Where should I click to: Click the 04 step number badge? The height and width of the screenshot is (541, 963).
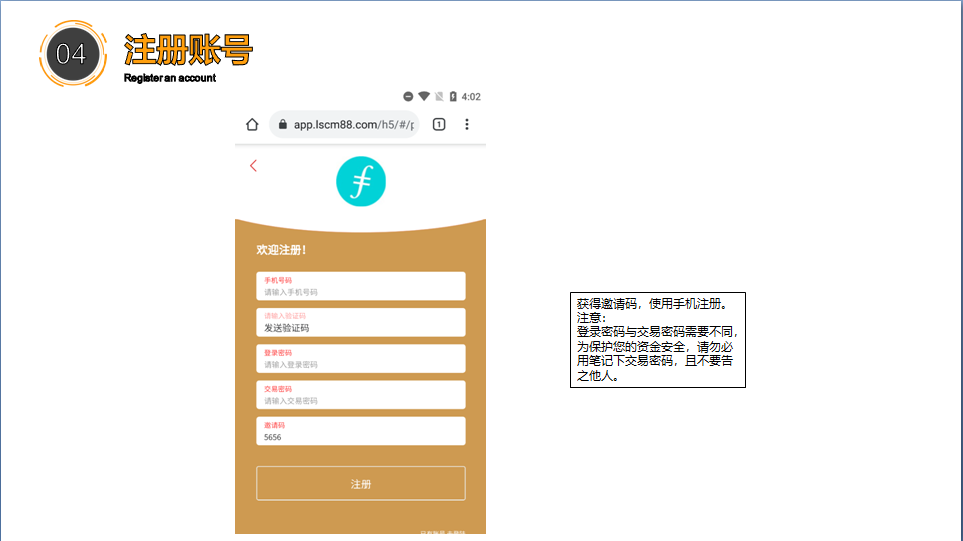(73, 54)
